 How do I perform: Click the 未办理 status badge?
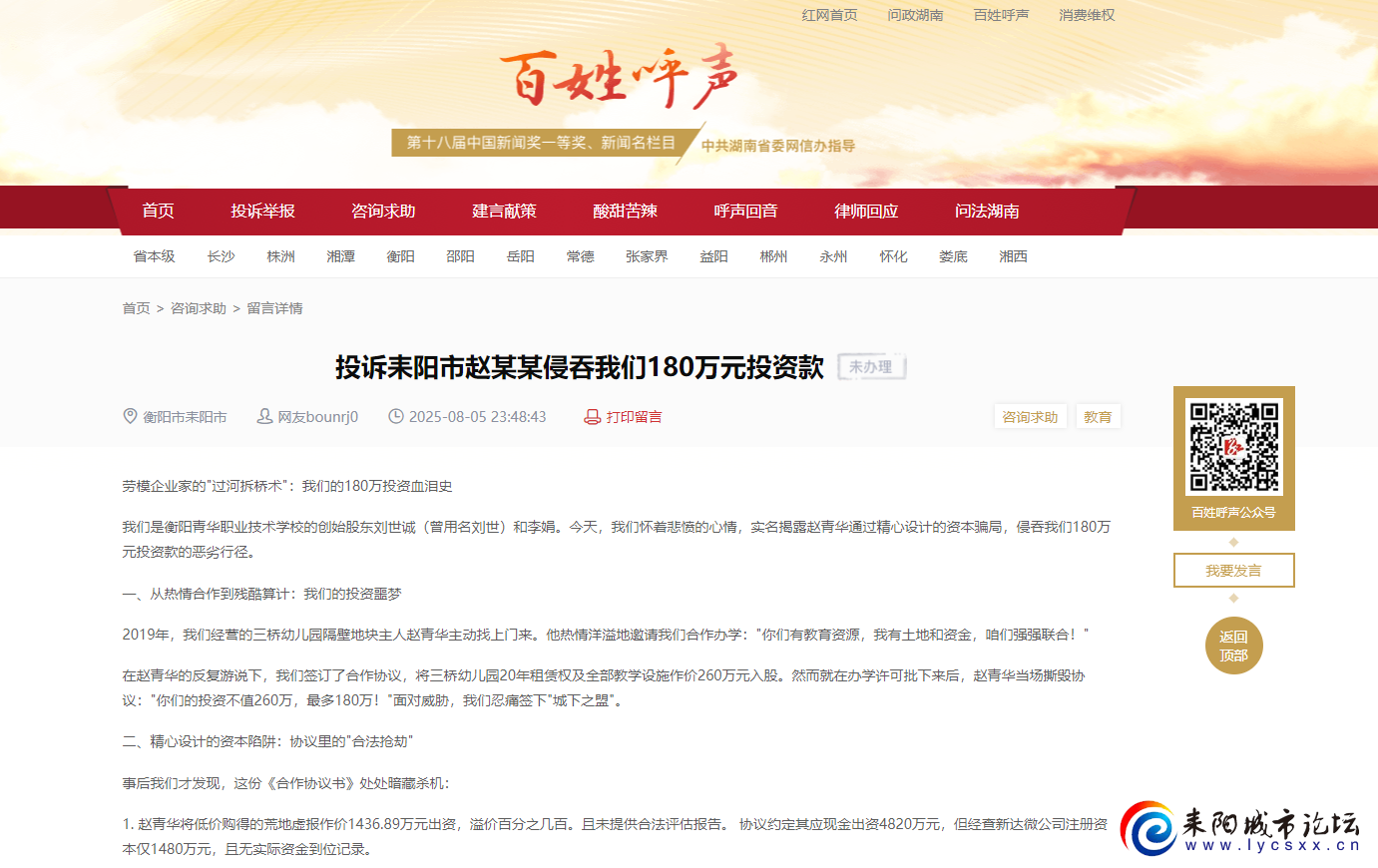pos(871,366)
